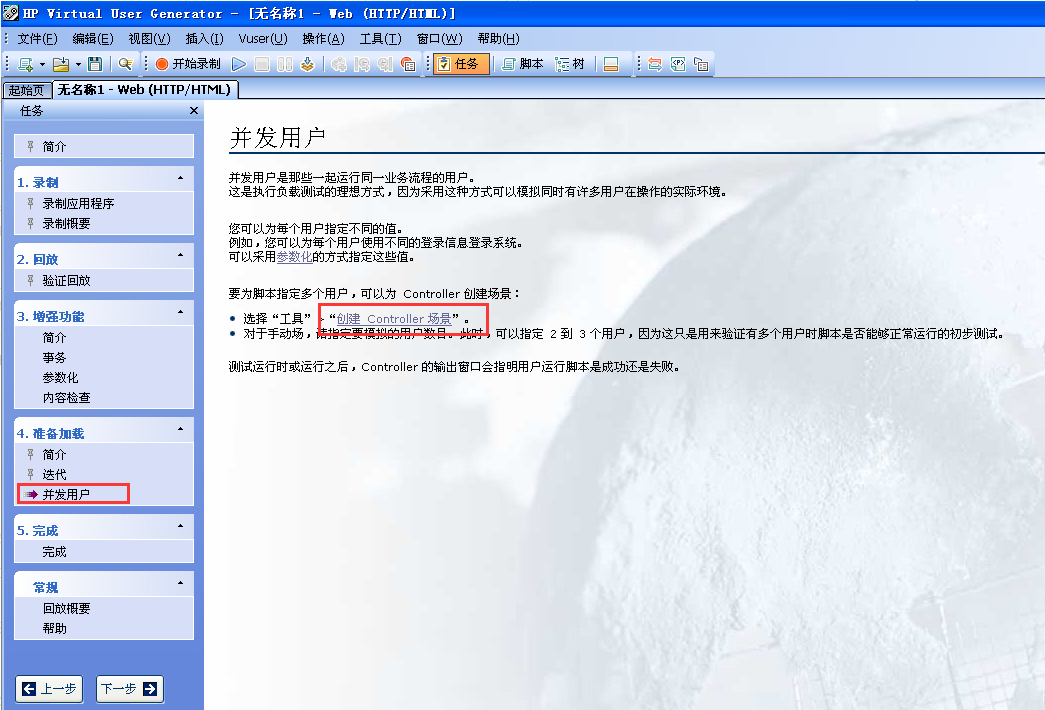Screen dimensions: 1045x710
Task: Save the script with the floppy disk icon
Action: click(95, 64)
